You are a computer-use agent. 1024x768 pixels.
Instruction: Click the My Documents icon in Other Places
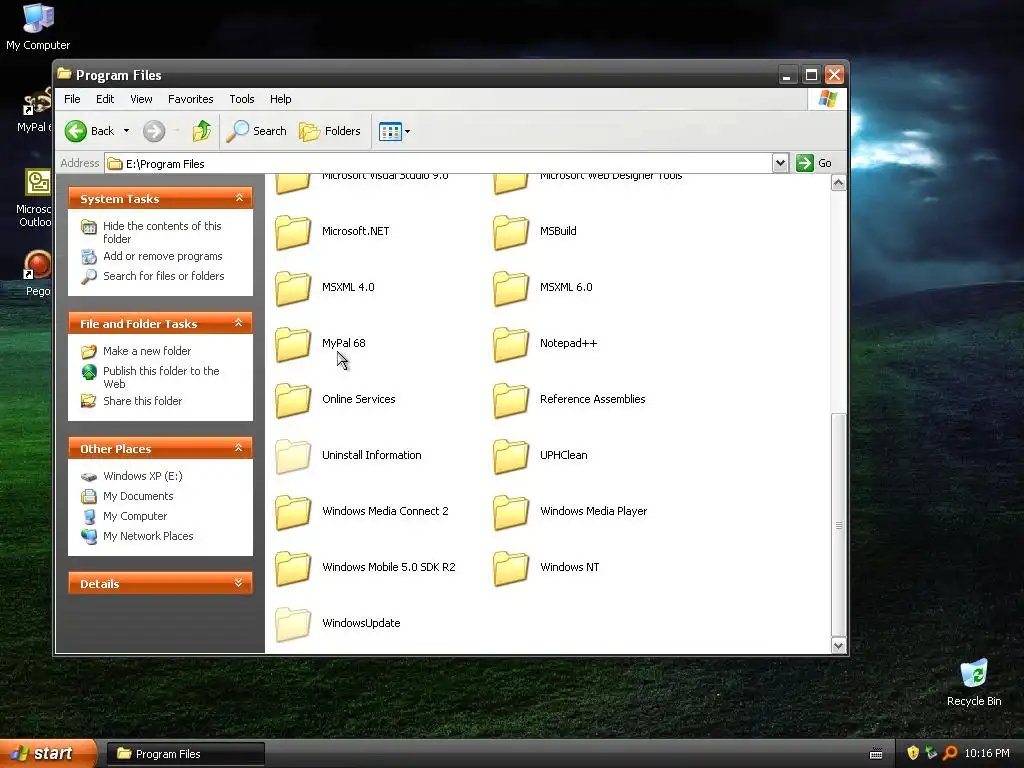89,496
